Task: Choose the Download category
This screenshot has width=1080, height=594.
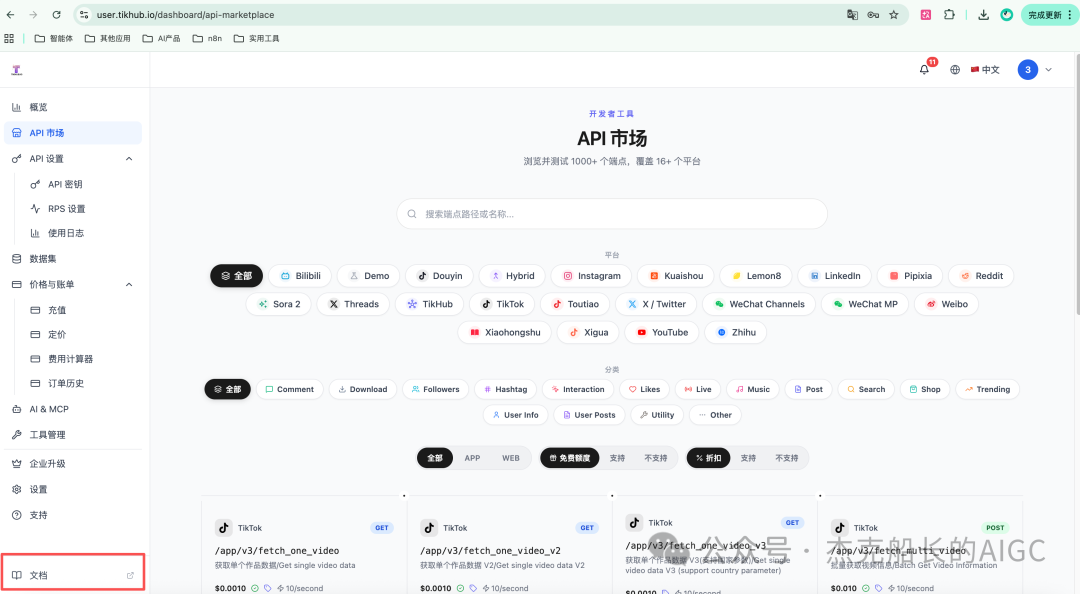Action: 362,389
